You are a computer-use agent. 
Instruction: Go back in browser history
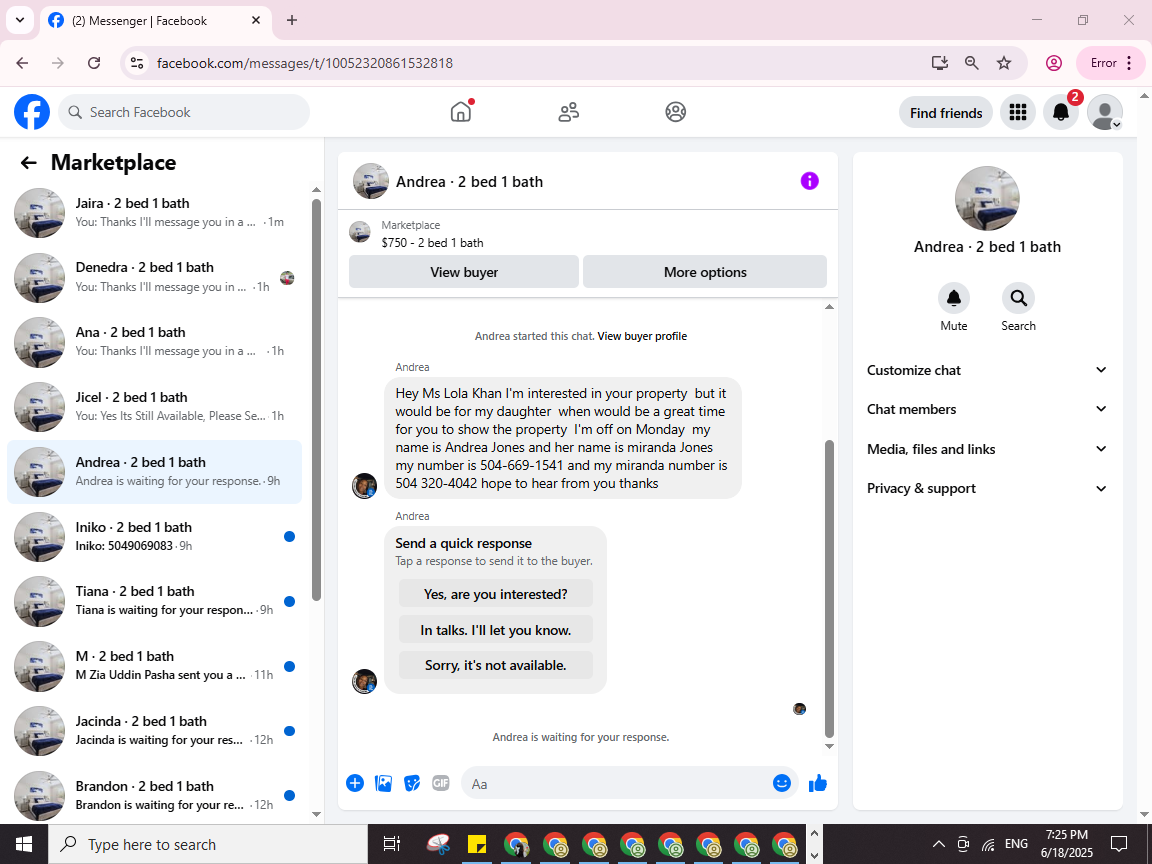[22, 63]
